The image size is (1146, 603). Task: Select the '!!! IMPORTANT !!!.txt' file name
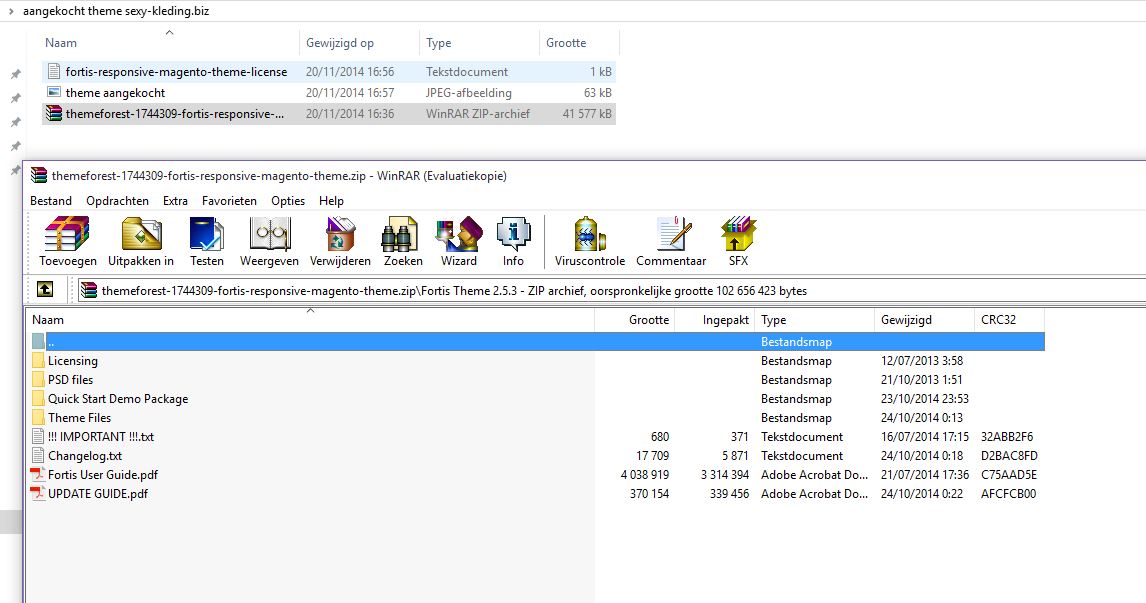(x=101, y=436)
